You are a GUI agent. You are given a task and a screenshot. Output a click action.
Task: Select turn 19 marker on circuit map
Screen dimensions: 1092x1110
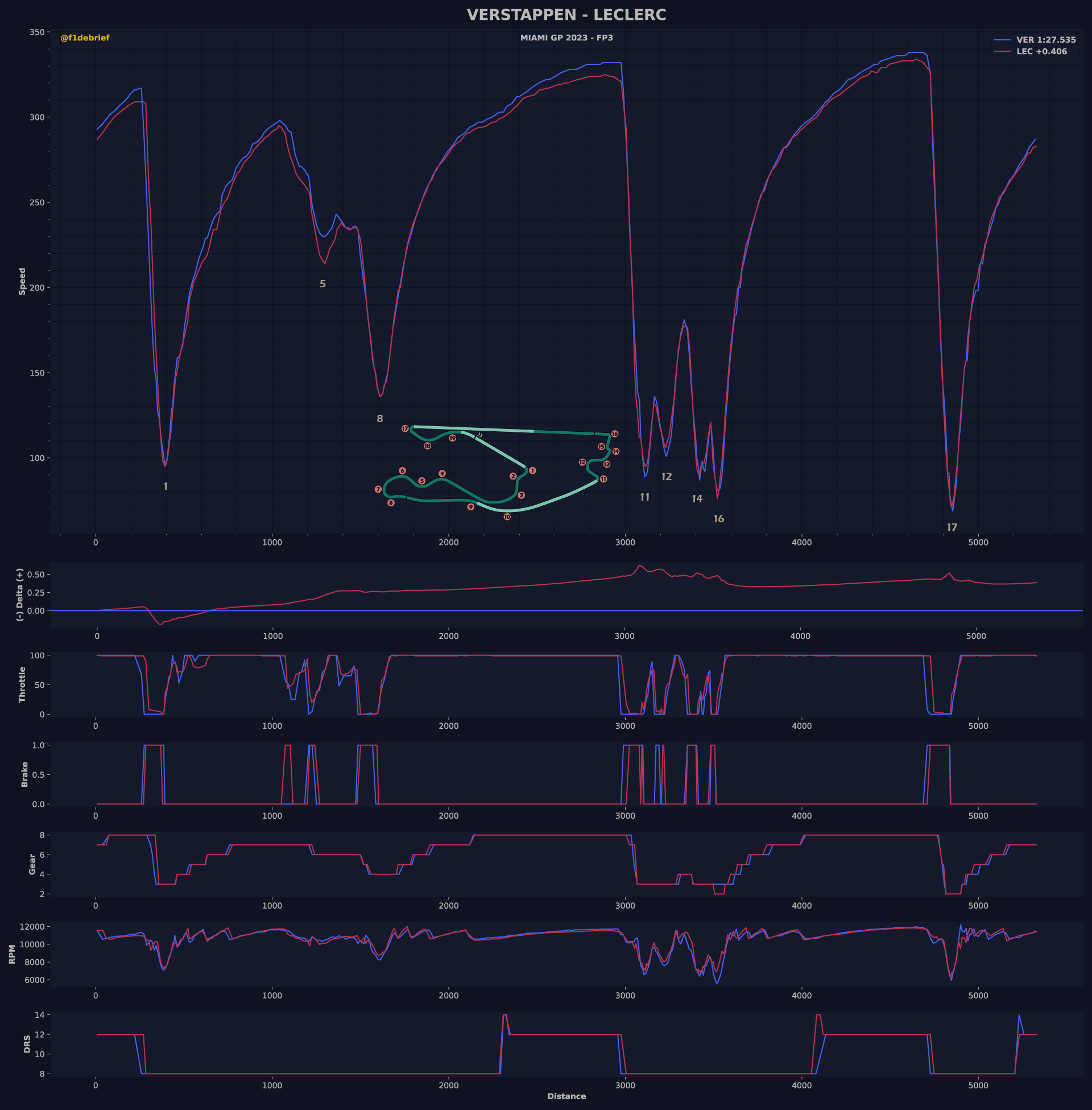pyautogui.click(x=453, y=438)
